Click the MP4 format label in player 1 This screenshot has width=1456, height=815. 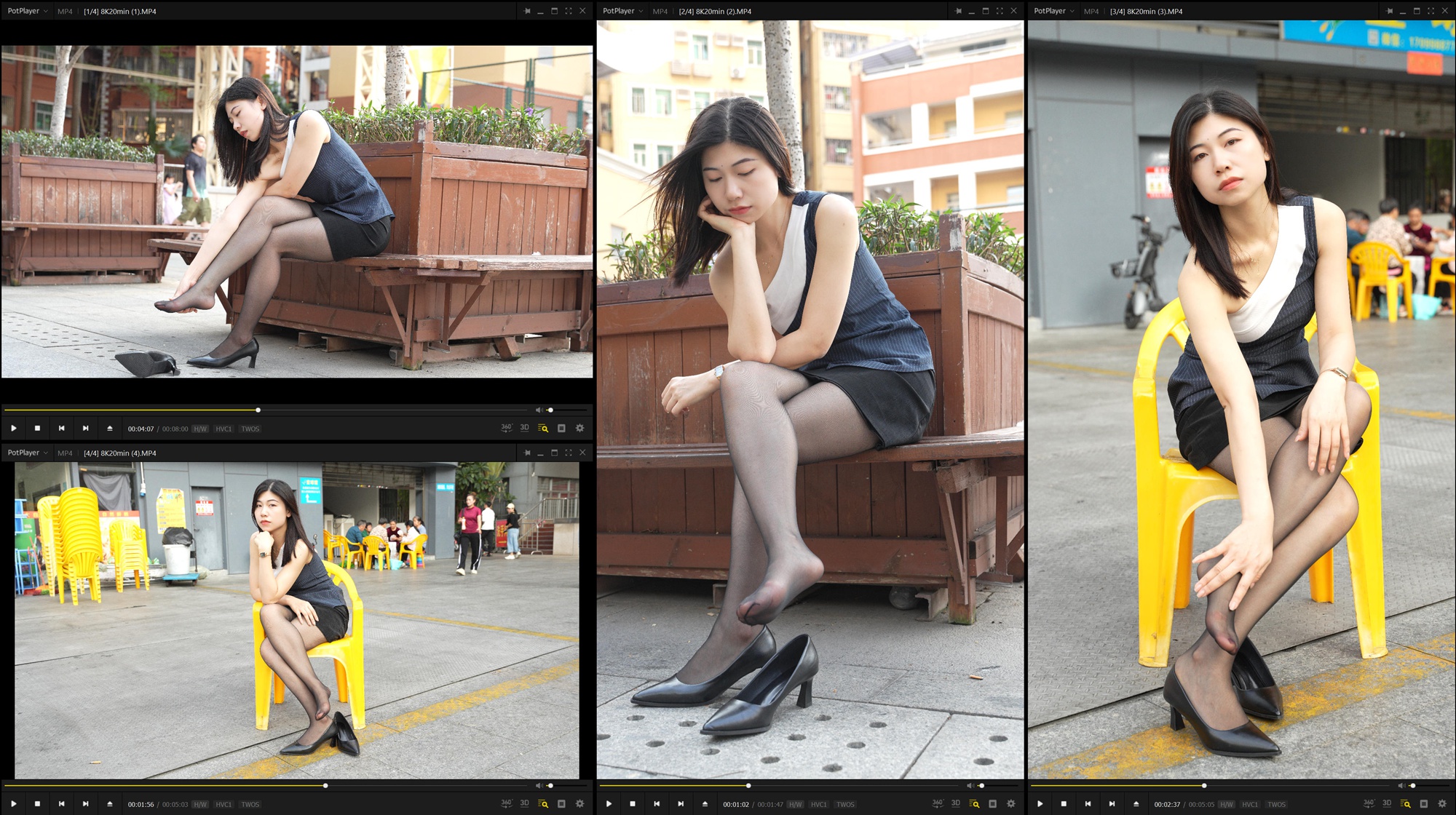tap(65, 12)
